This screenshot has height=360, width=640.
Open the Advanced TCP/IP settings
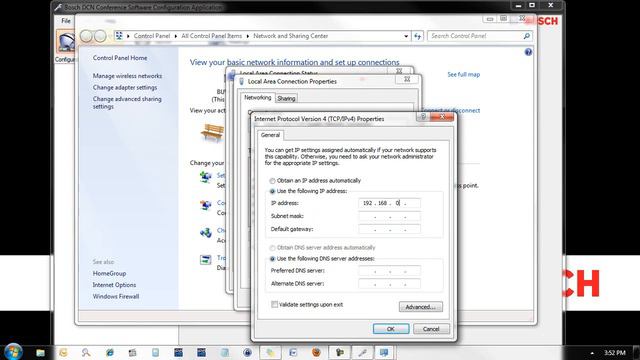tap(420, 307)
